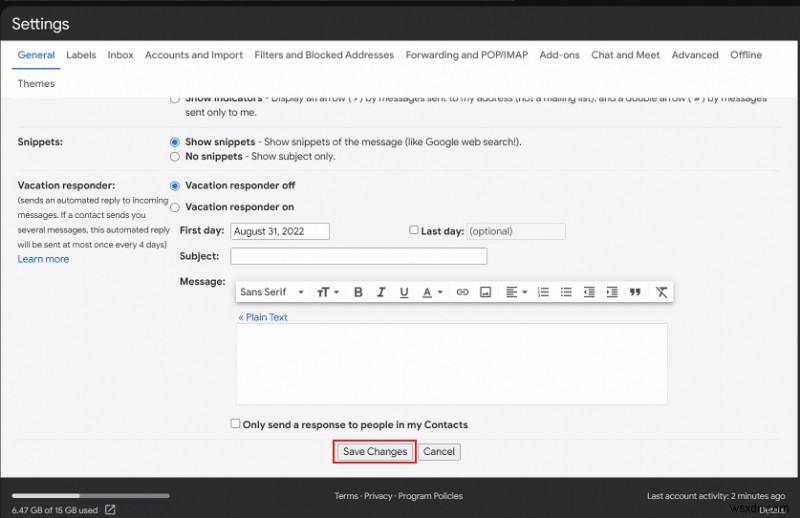The image size is (800, 518).
Task: Insert an image into the message
Action: click(x=485, y=292)
